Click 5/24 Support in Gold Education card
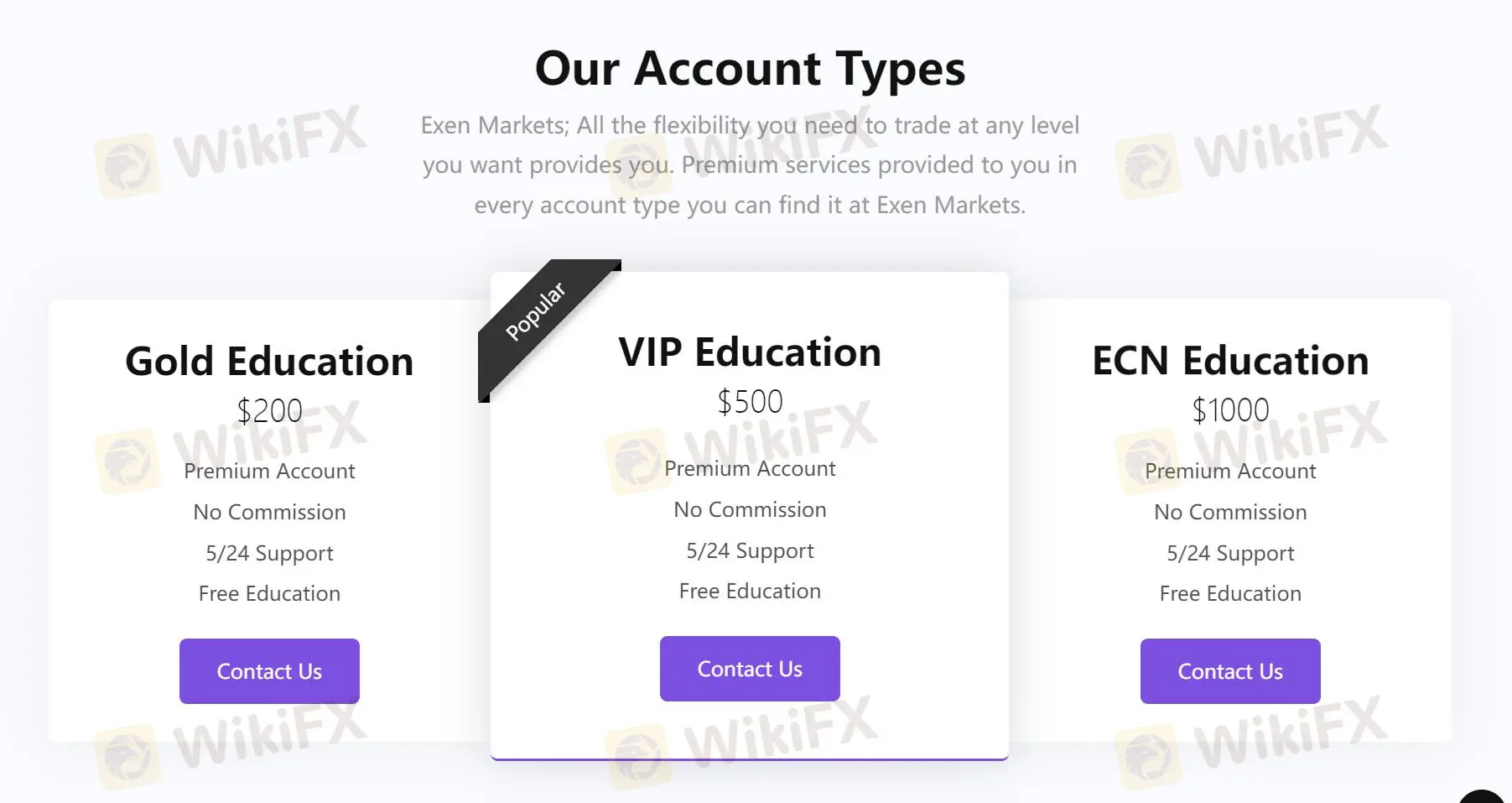The image size is (1512, 803). pos(269,553)
